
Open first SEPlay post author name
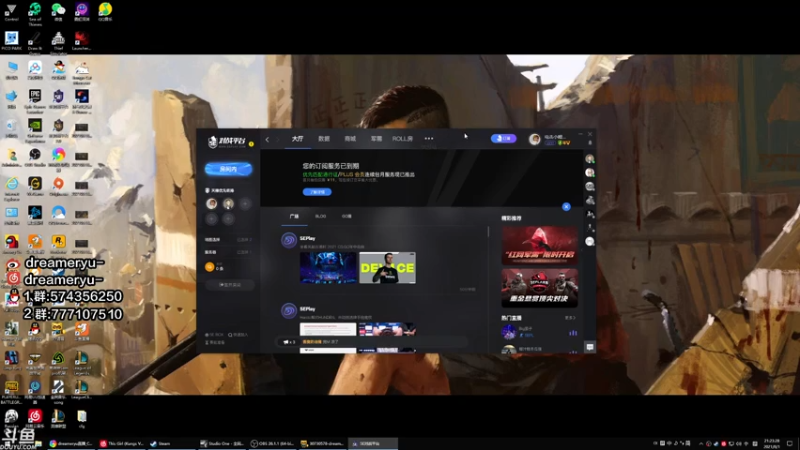[x=308, y=238]
